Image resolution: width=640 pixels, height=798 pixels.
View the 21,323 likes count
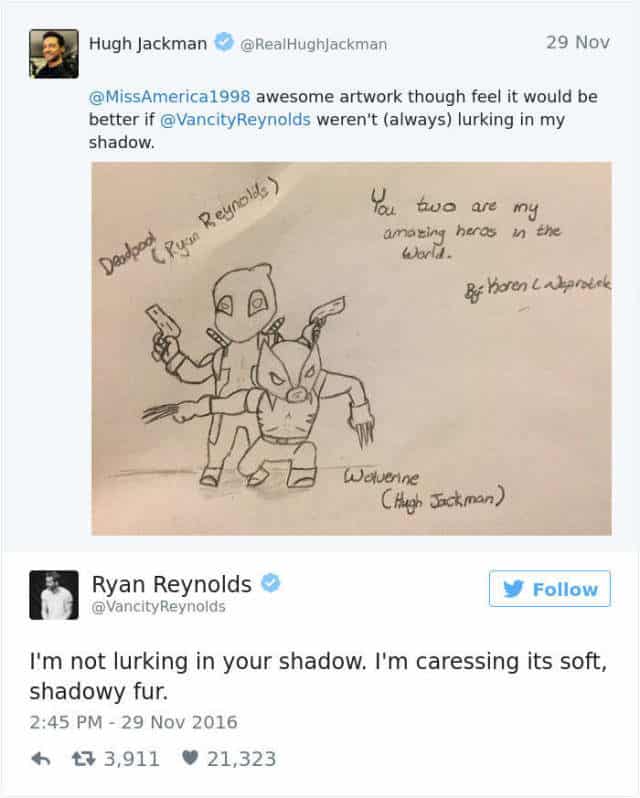coord(241,759)
